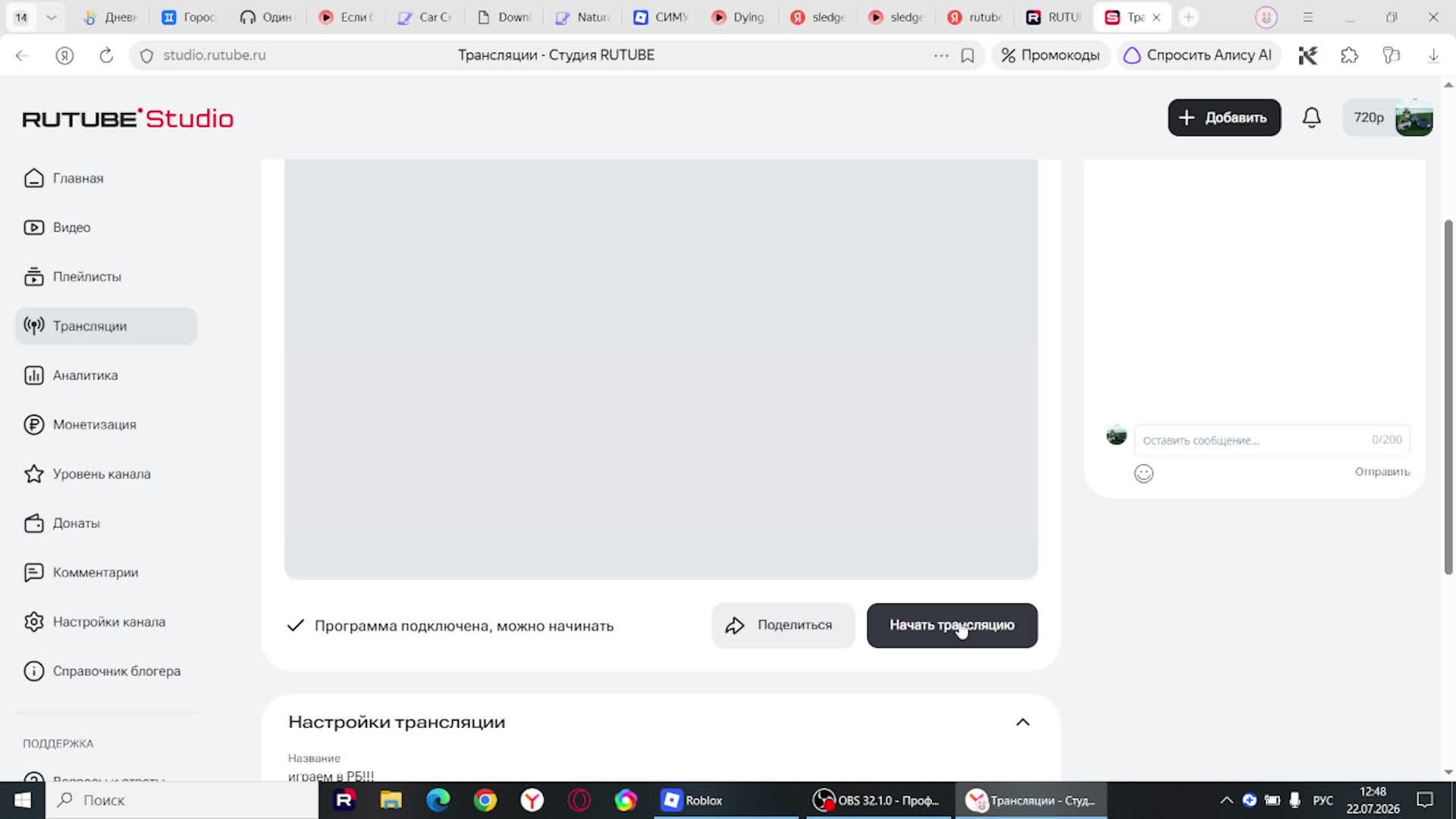
Task: Open a new browser tab
Action: [1188, 17]
